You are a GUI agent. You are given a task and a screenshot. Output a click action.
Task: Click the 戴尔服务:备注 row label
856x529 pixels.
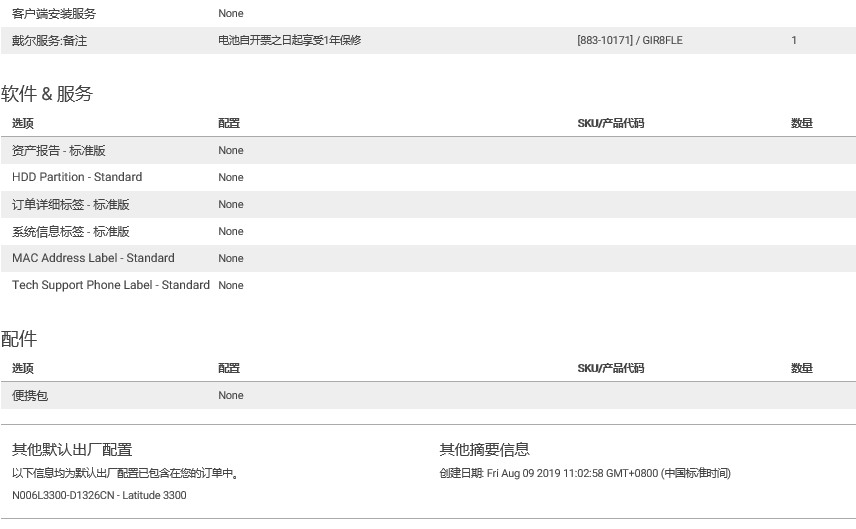tap(50, 41)
